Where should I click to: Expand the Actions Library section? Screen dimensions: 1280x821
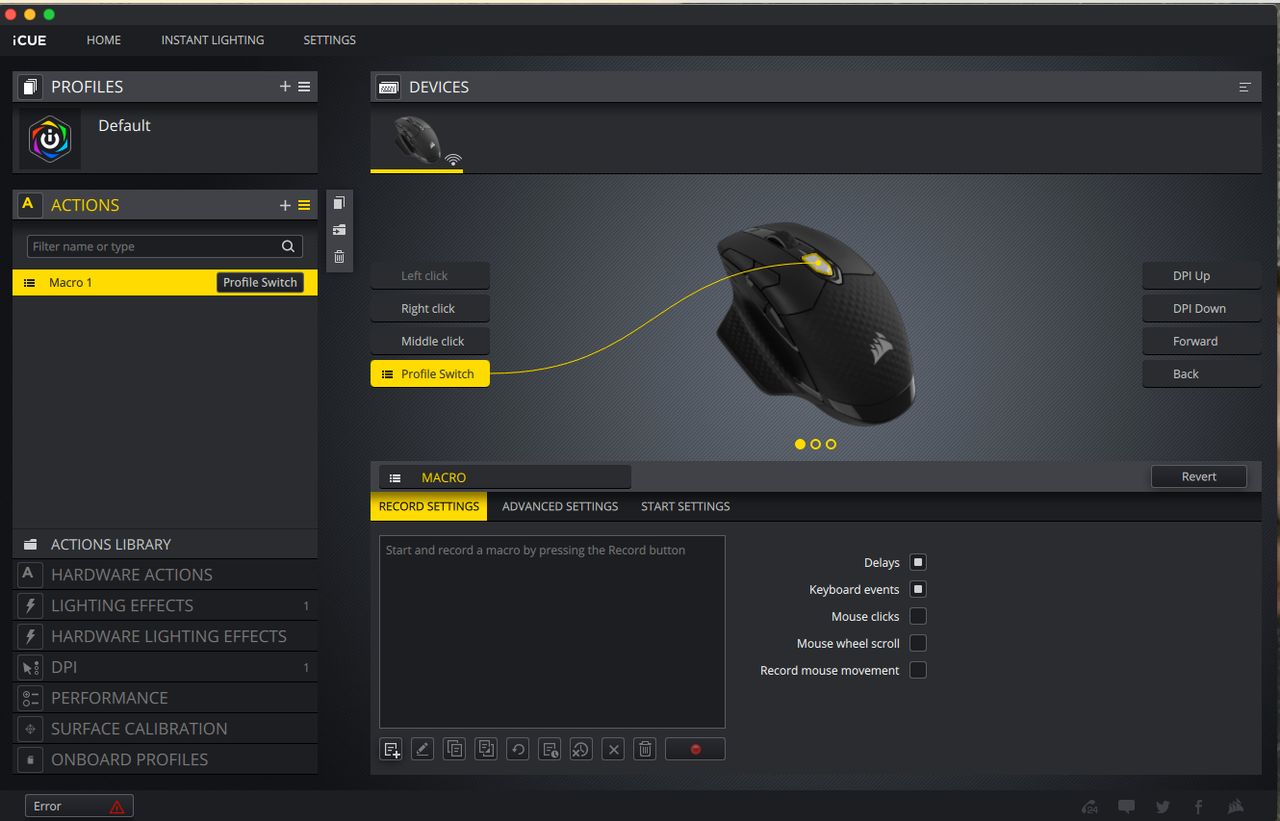165,544
